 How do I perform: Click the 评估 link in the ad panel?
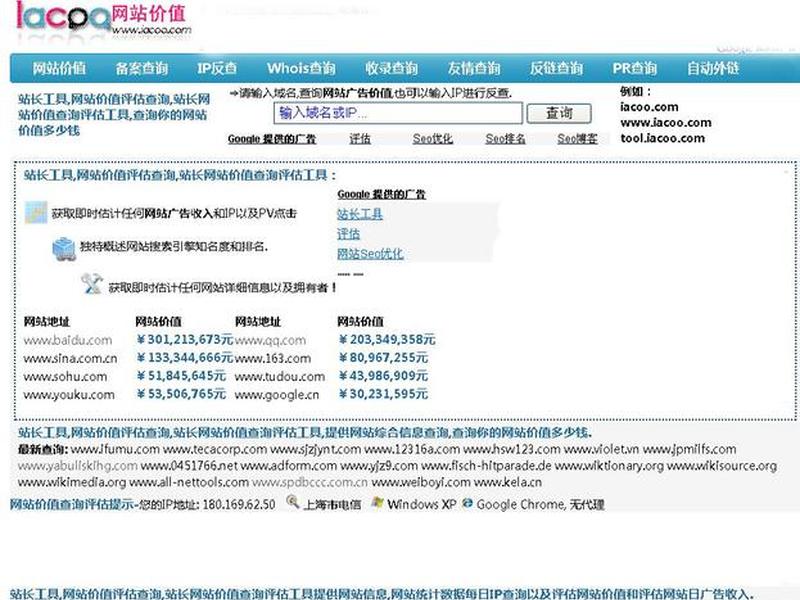coord(348,234)
